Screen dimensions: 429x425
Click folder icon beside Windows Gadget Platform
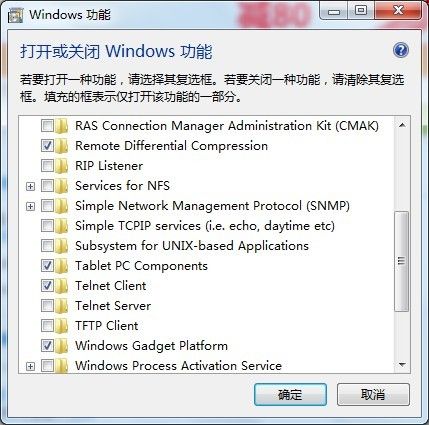[x=62, y=346]
